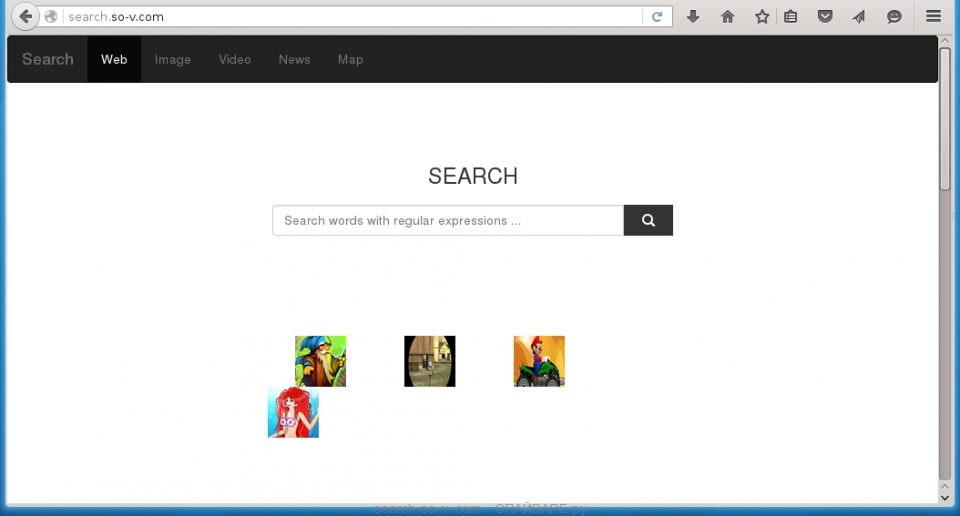
Task: Switch to the Video tab
Action: tap(235, 60)
